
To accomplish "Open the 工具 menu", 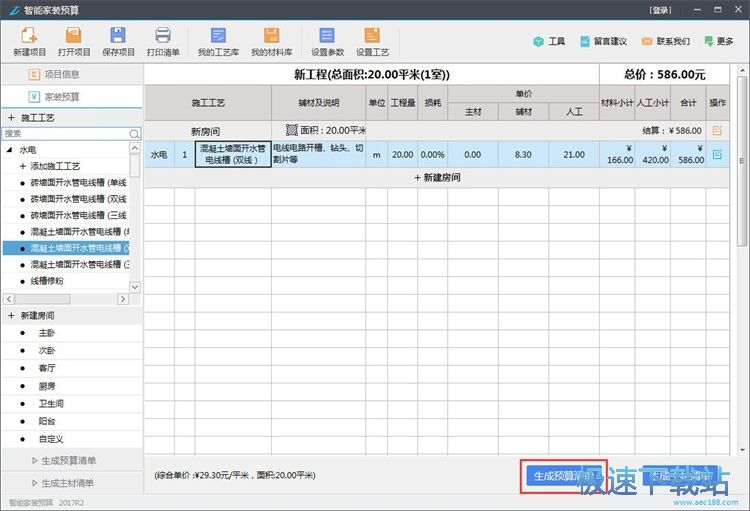I will [549, 42].
